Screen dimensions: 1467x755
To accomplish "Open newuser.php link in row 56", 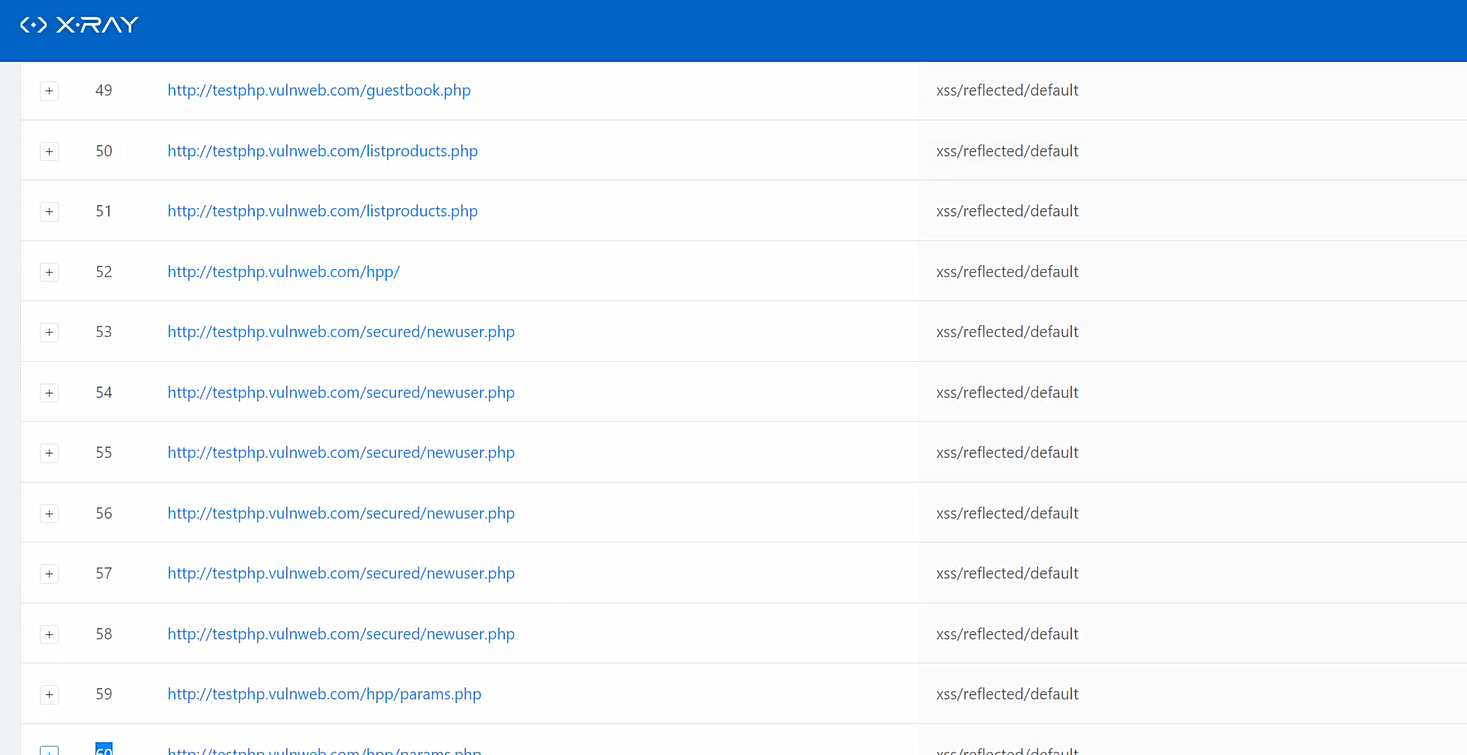I will pos(341,513).
